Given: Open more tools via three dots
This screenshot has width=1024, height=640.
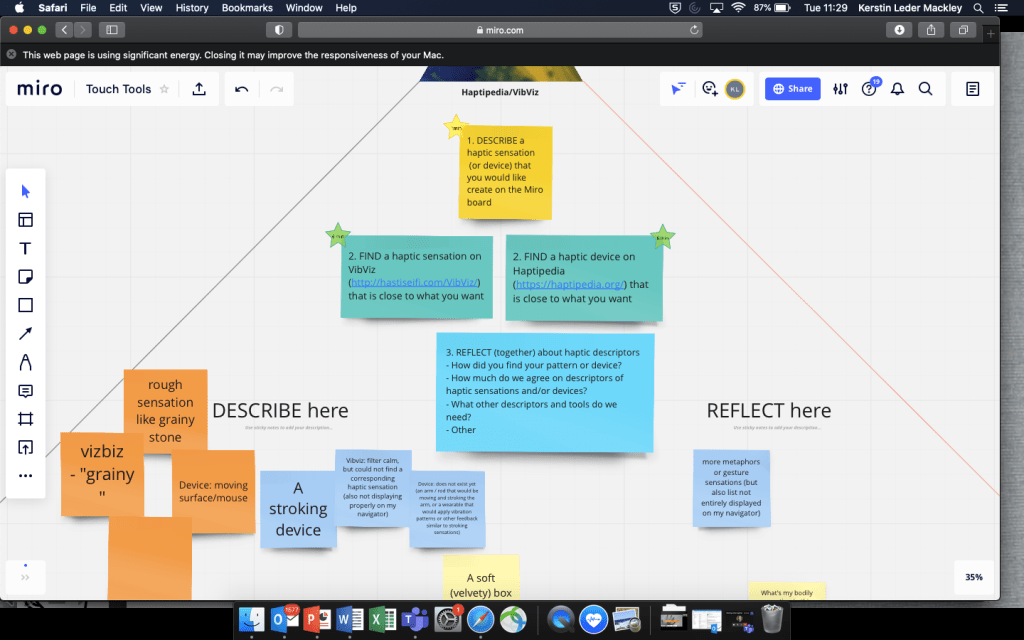Looking at the screenshot, I should [26, 476].
